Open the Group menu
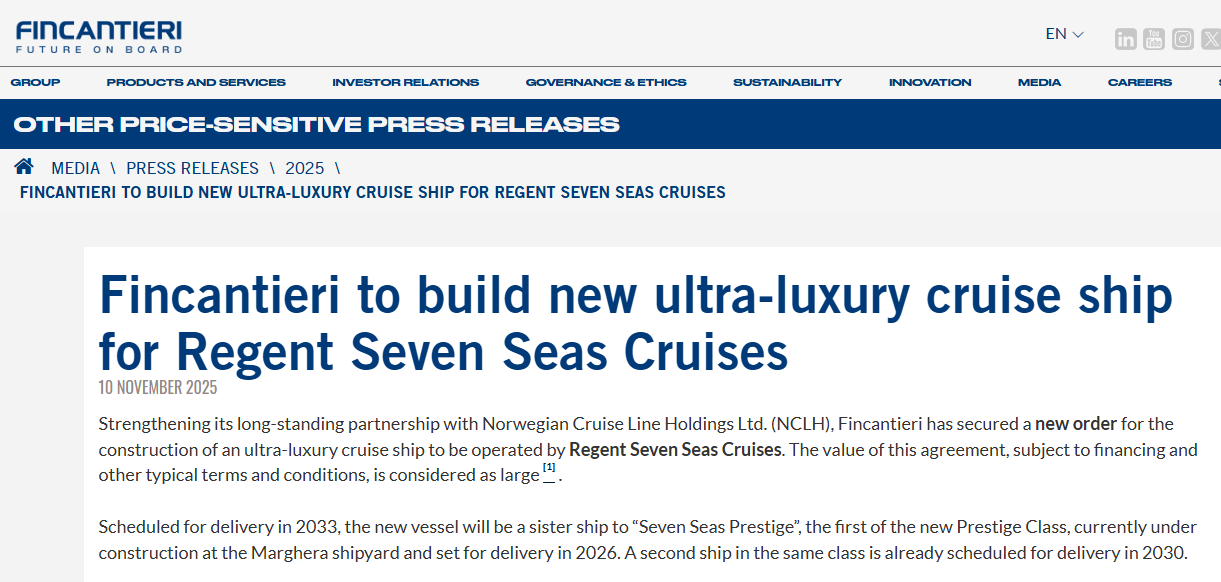 pyautogui.click(x=35, y=82)
